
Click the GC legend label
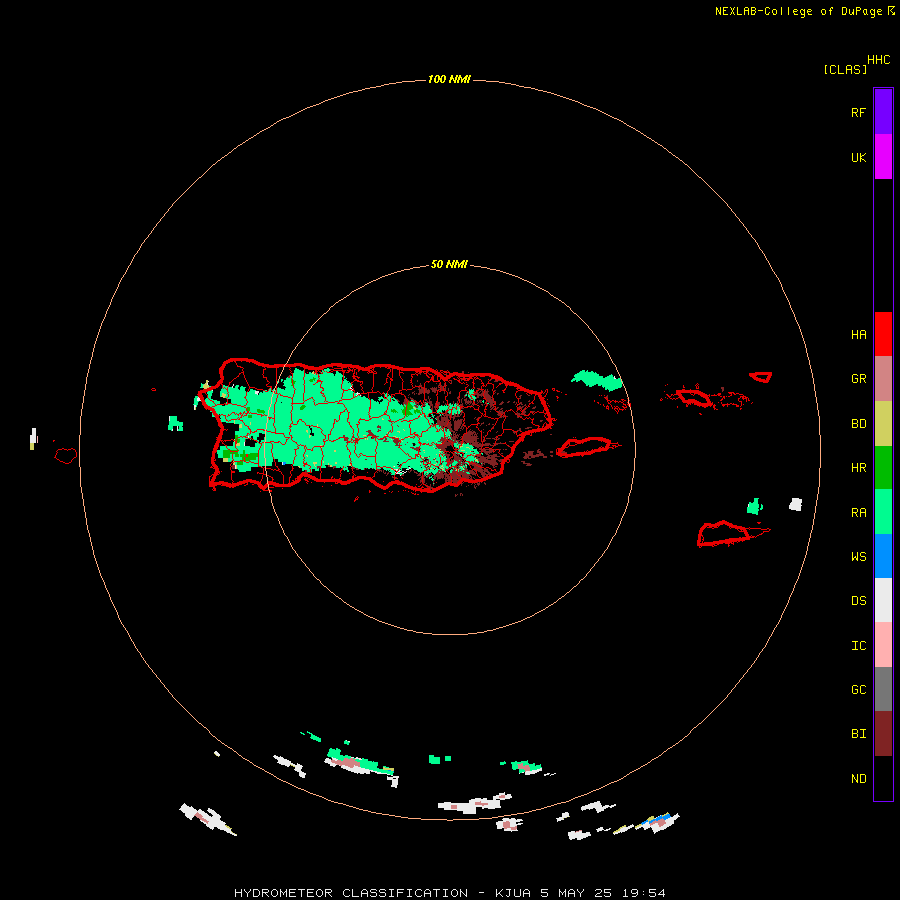click(x=858, y=690)
